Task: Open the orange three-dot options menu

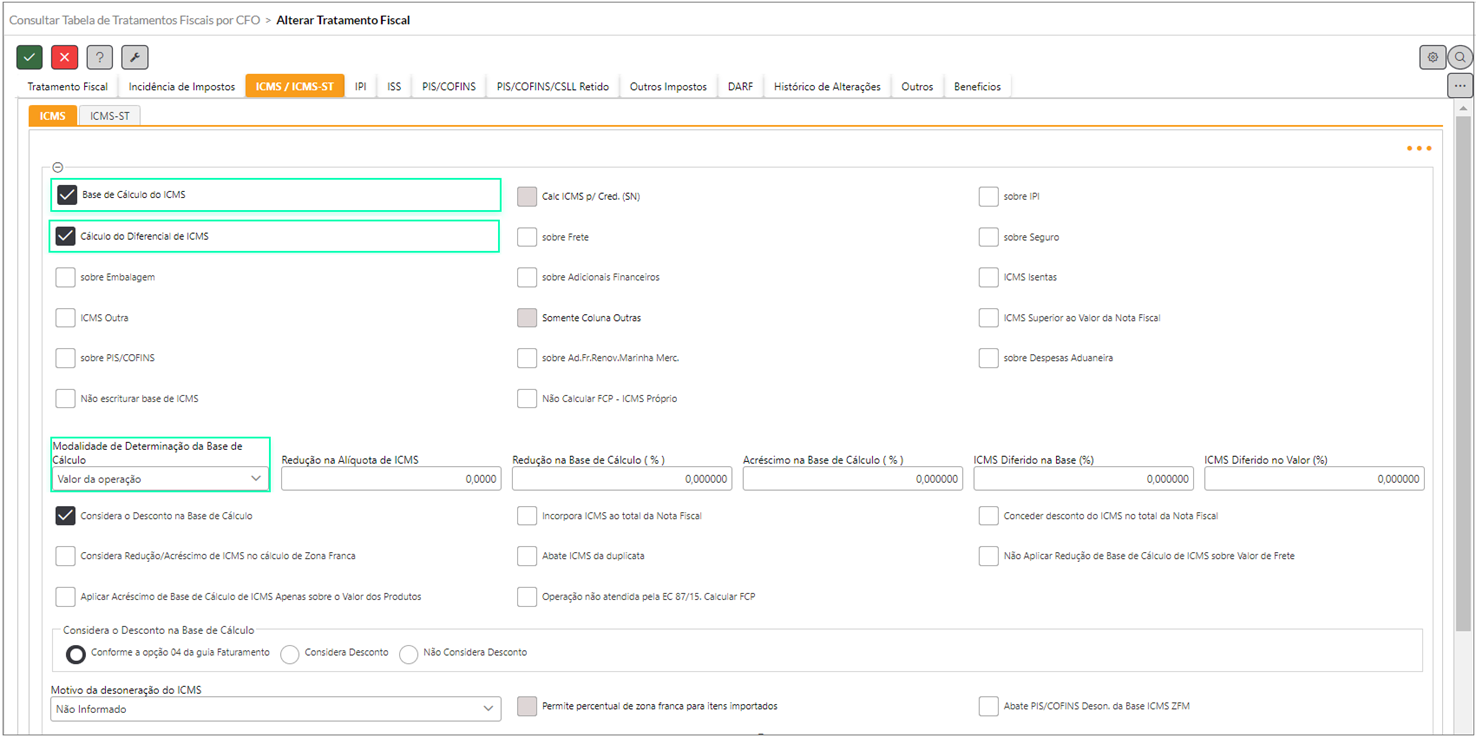Action: (1418, 148)
